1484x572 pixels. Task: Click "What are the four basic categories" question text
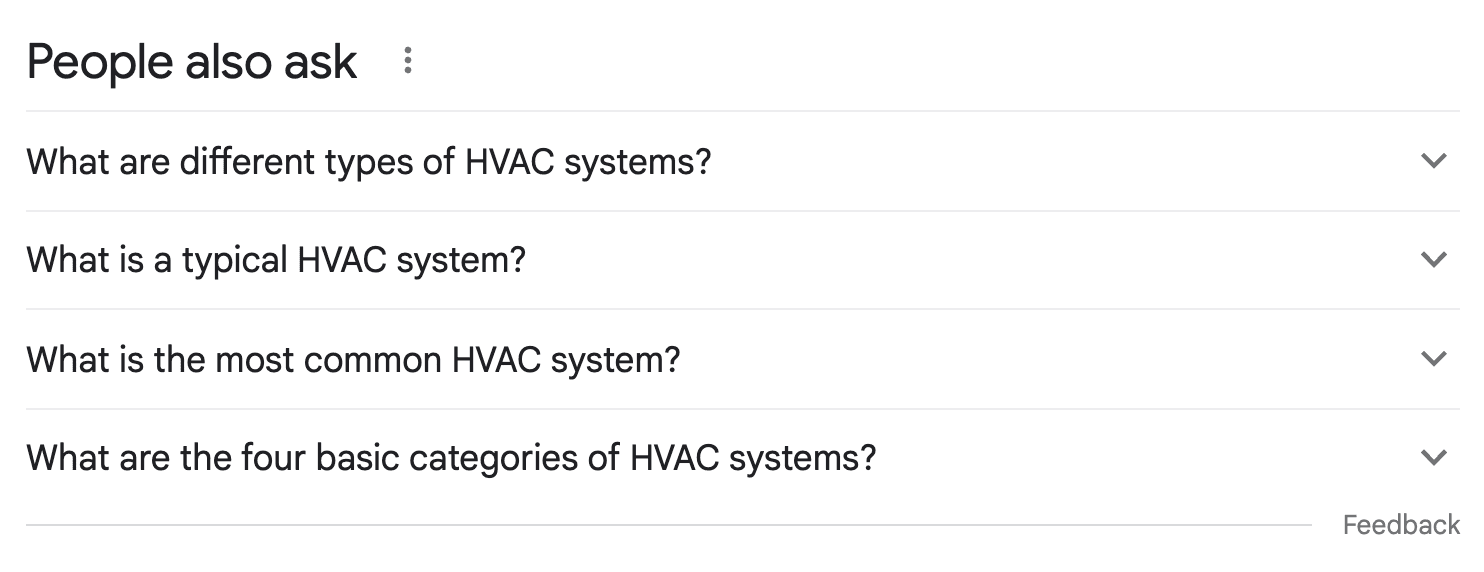(x=451, y=458)
